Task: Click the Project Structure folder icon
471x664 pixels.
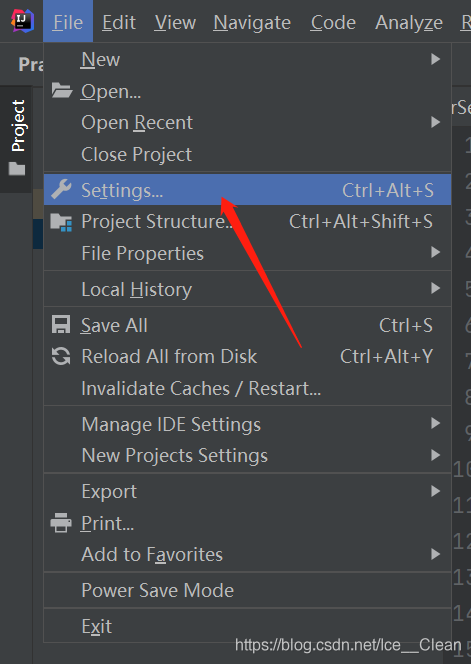Action: coord(61,222)
